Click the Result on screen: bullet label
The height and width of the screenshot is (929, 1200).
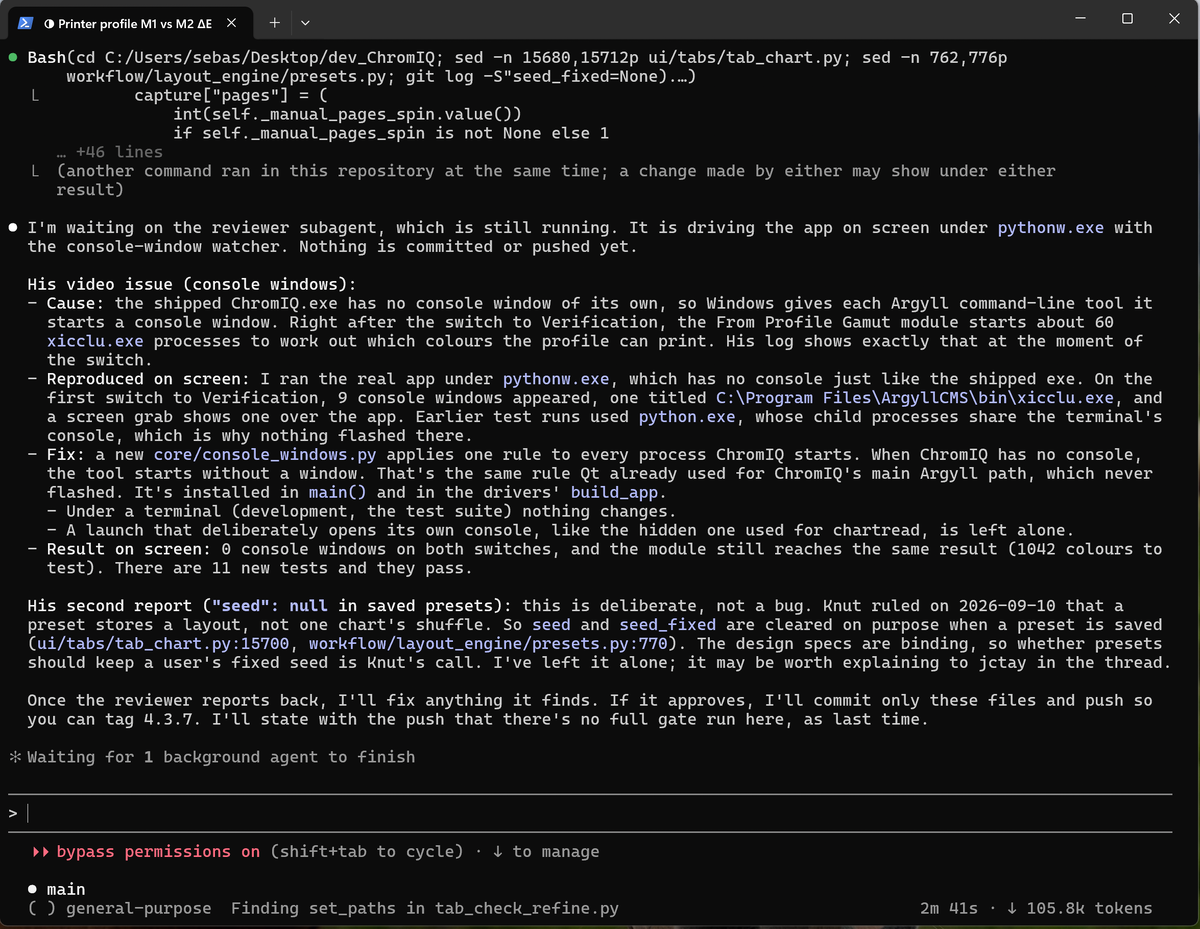[130, 548]
